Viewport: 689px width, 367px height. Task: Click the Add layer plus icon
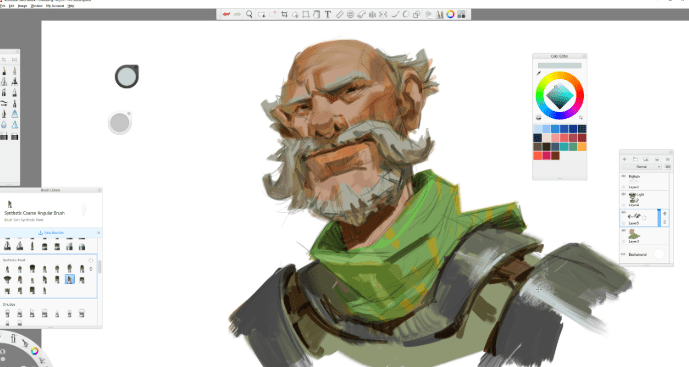pyautogui.click(x=624, y=159)
